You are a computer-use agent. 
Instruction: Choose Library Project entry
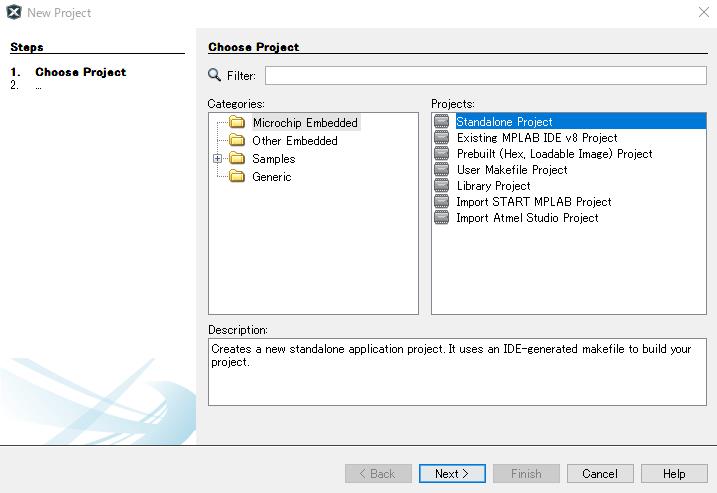coord(494,186)
